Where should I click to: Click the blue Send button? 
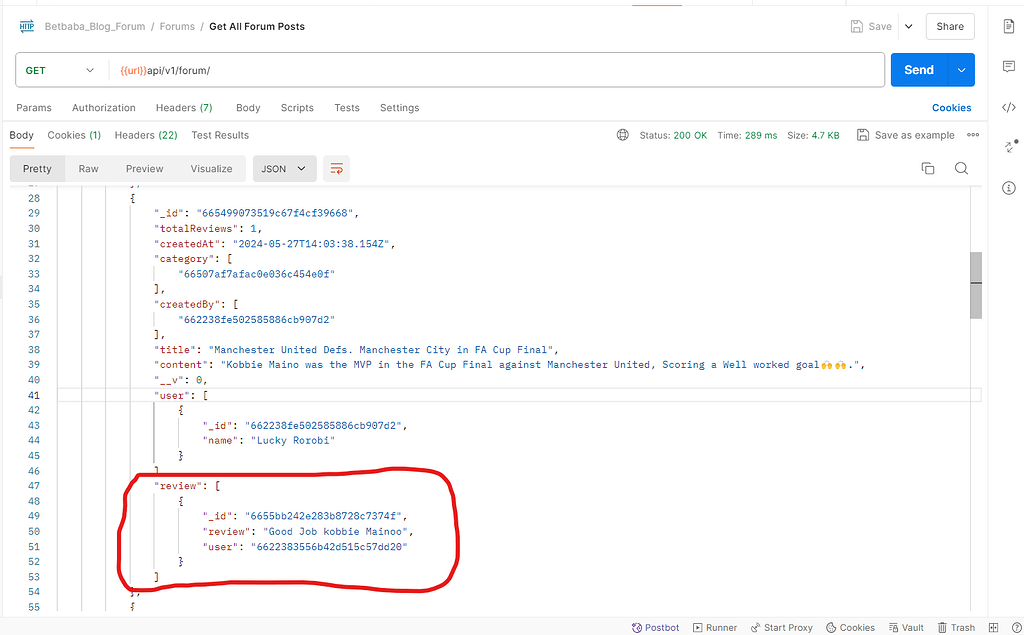click(x=918, y=70)
